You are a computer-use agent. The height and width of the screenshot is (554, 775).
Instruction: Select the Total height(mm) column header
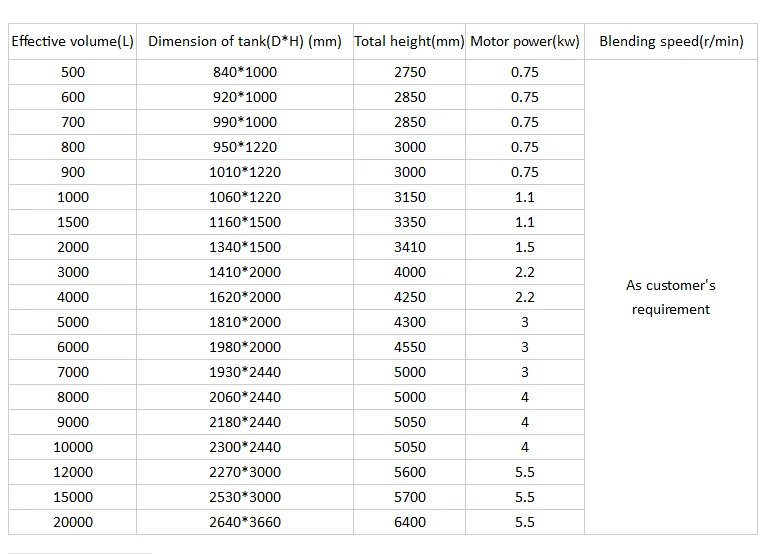click(x=409, y=42)
